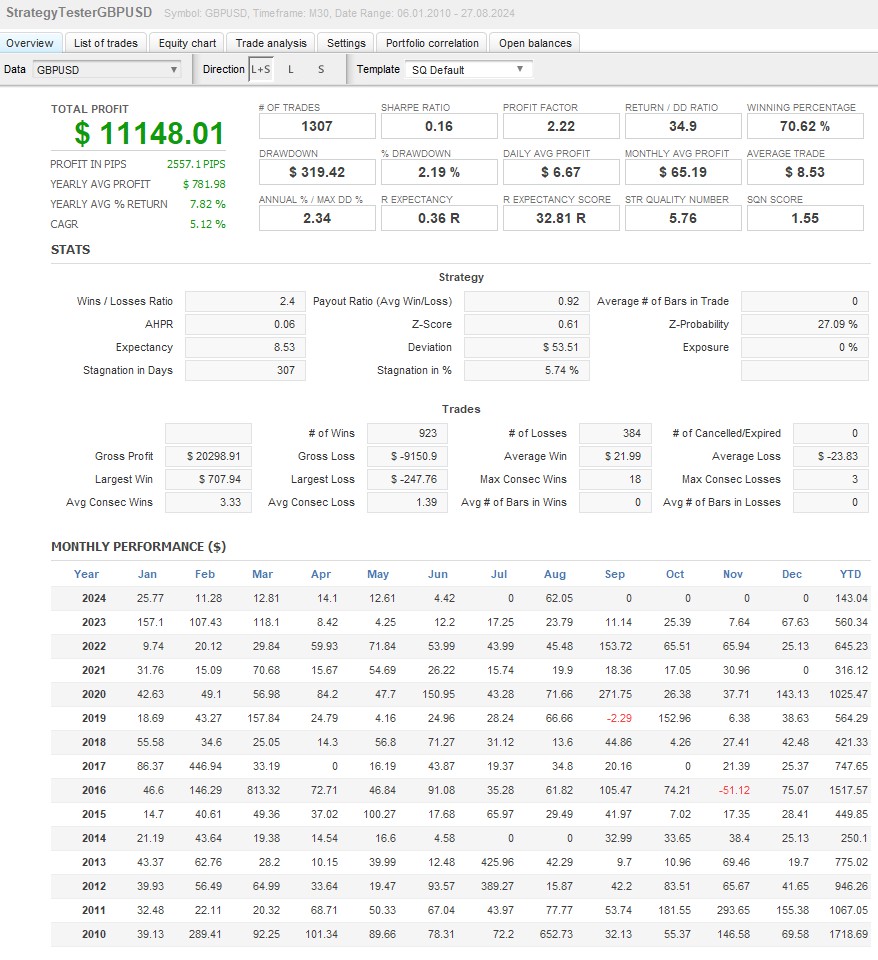Click Yearly Avg Profit value $ 781.98
The height and width of the screenshot is (960, 878).
click(204, 184)
